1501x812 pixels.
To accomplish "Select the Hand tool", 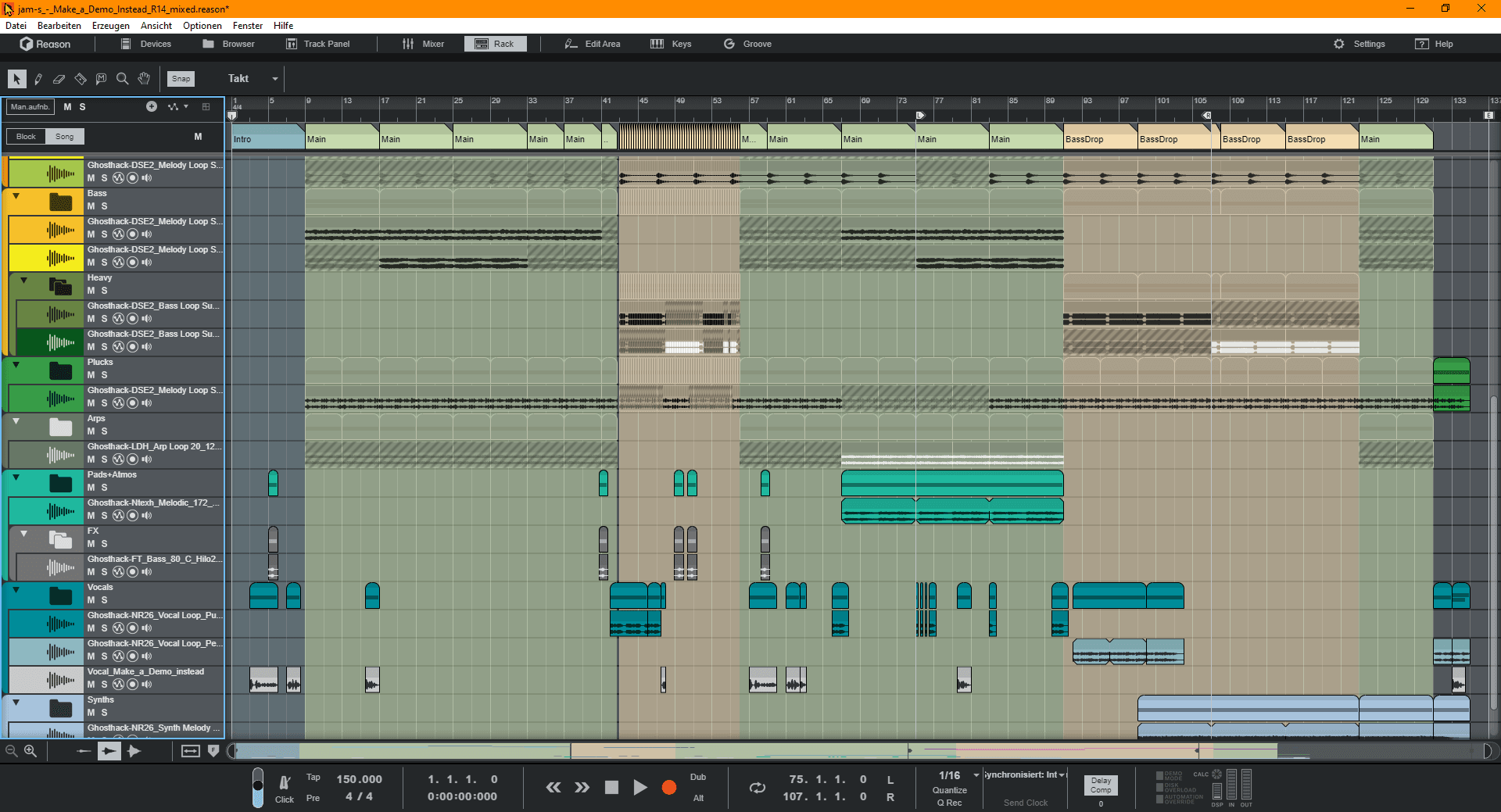I will coord(144,79).
